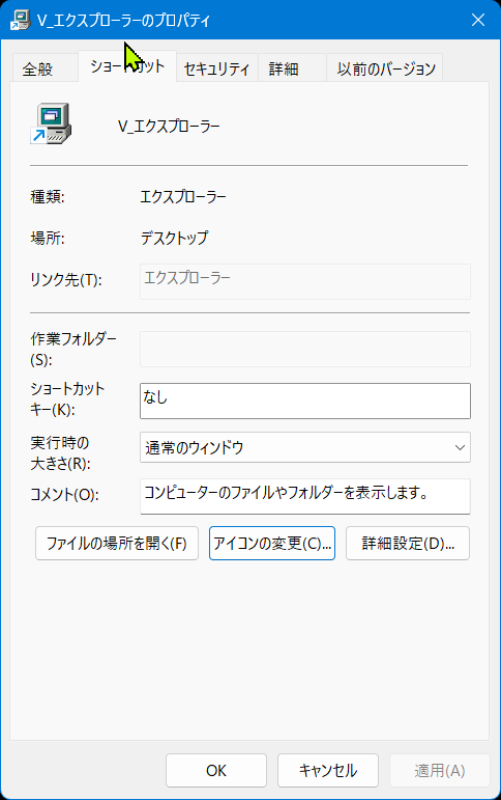Open the 以前のバージョン tab
Image resolution: width=501 pixels, height=800 pixels.
point(385,68)
